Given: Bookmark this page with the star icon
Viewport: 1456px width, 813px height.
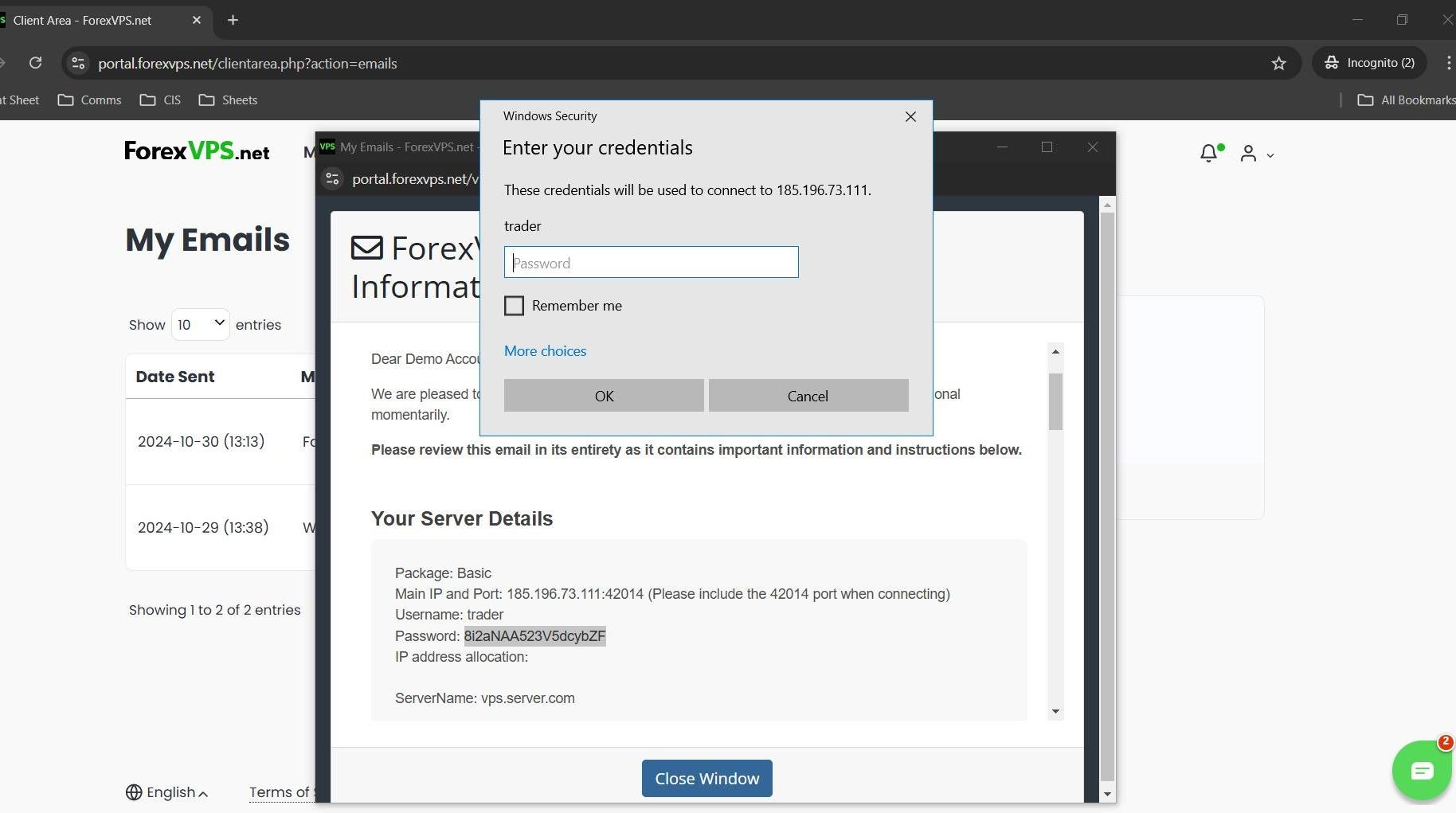Looking at the screenshot, I should [1279, 63].
